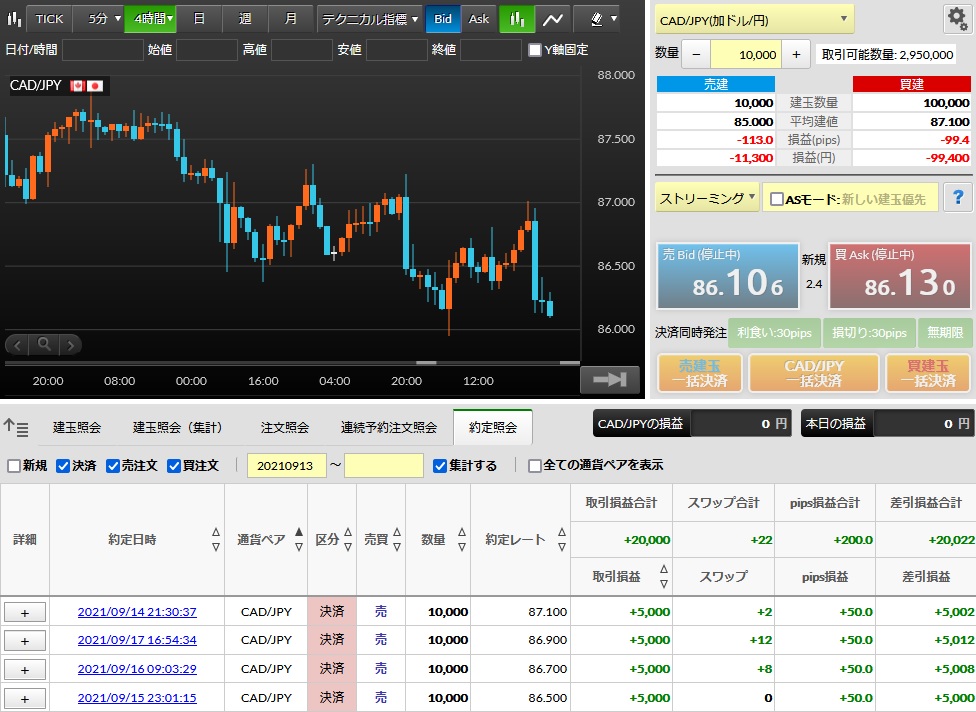976x712 pixels.
Task: Uncheck the 買注文 filter checkbox
Action: [174, 466]
